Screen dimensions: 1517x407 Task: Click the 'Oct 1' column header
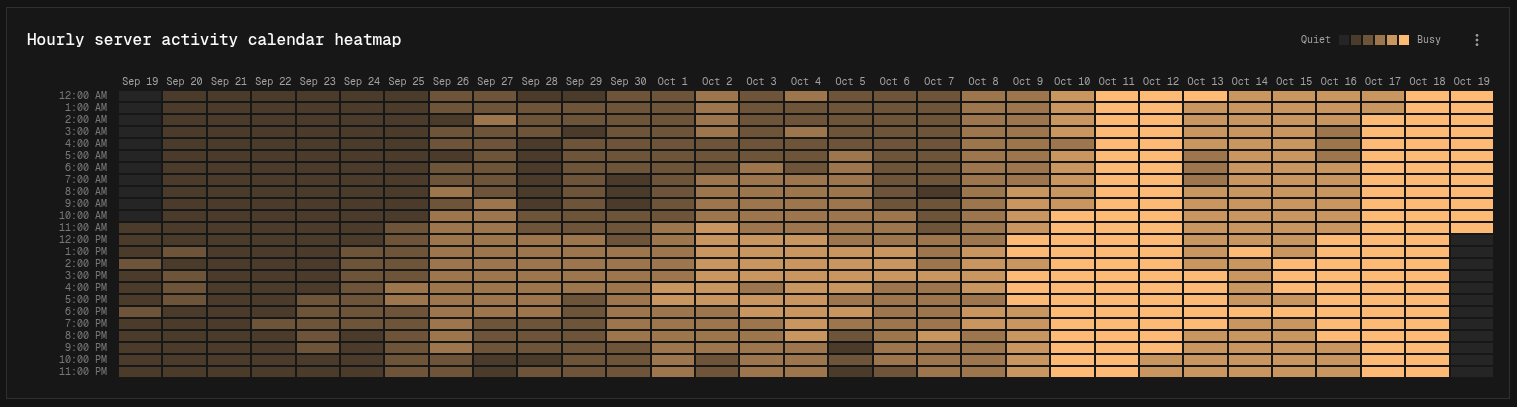tap(673, 82)
